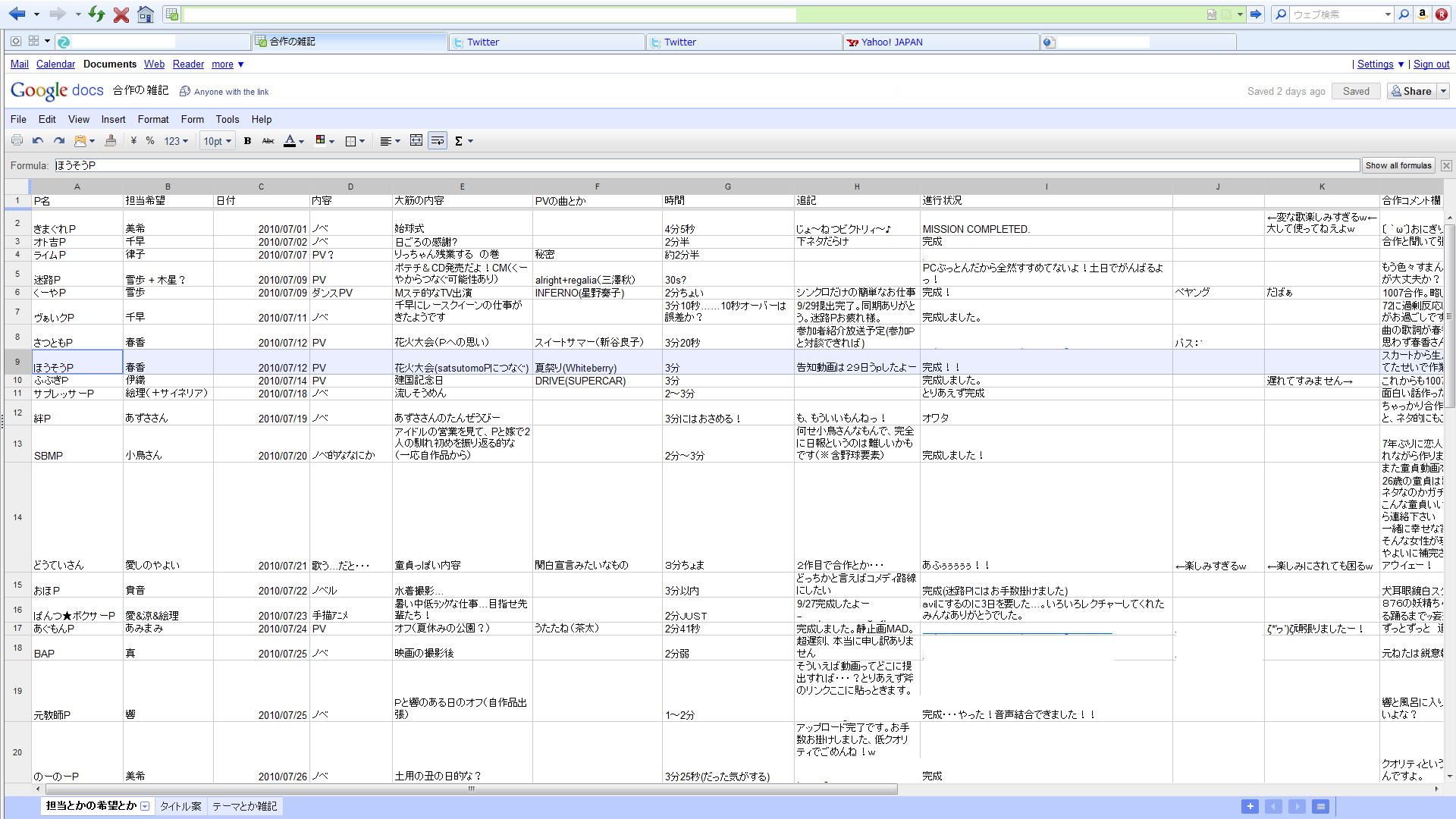Click the Sign out link
This screenshot has width=1456, height=819.
[x=1431, y=64]
